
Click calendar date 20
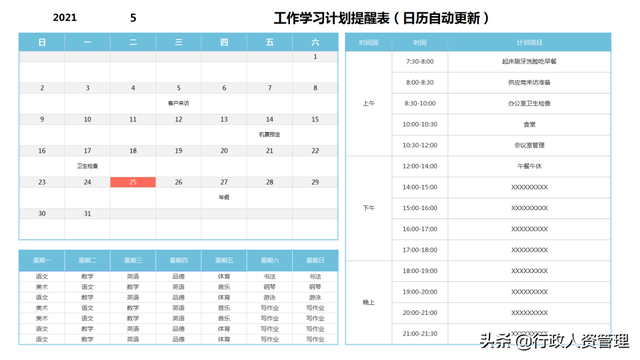tap(224, 151)
